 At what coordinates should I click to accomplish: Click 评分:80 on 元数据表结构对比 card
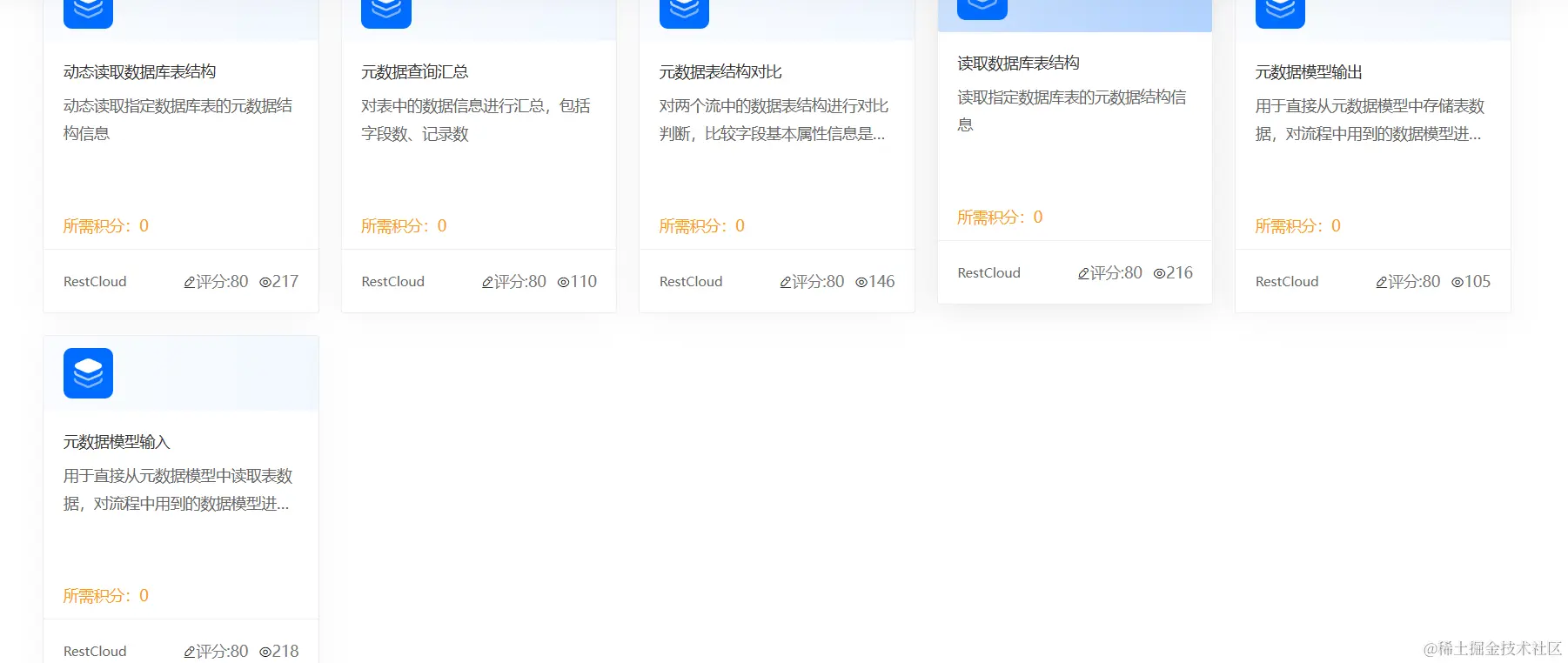pos(818,282)
